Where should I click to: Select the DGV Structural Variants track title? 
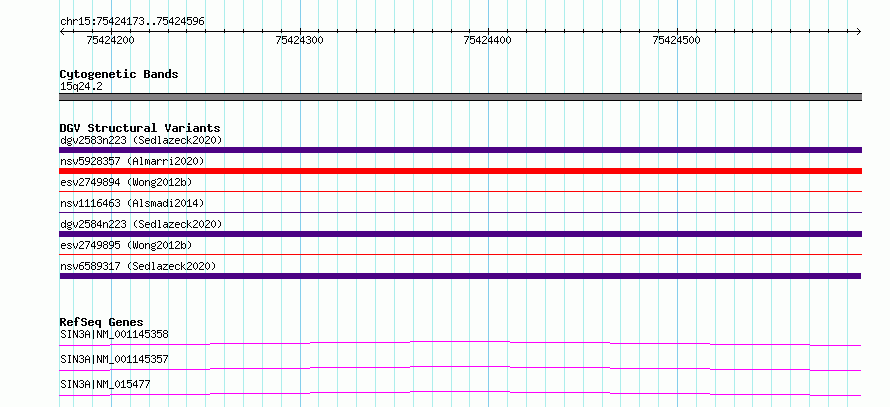(x=140, y=128)
